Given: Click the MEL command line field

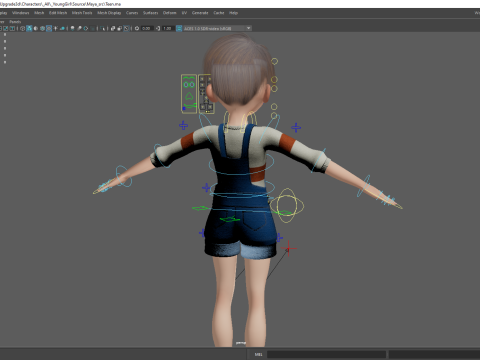Looking at the screenshot, I should 326,354.
